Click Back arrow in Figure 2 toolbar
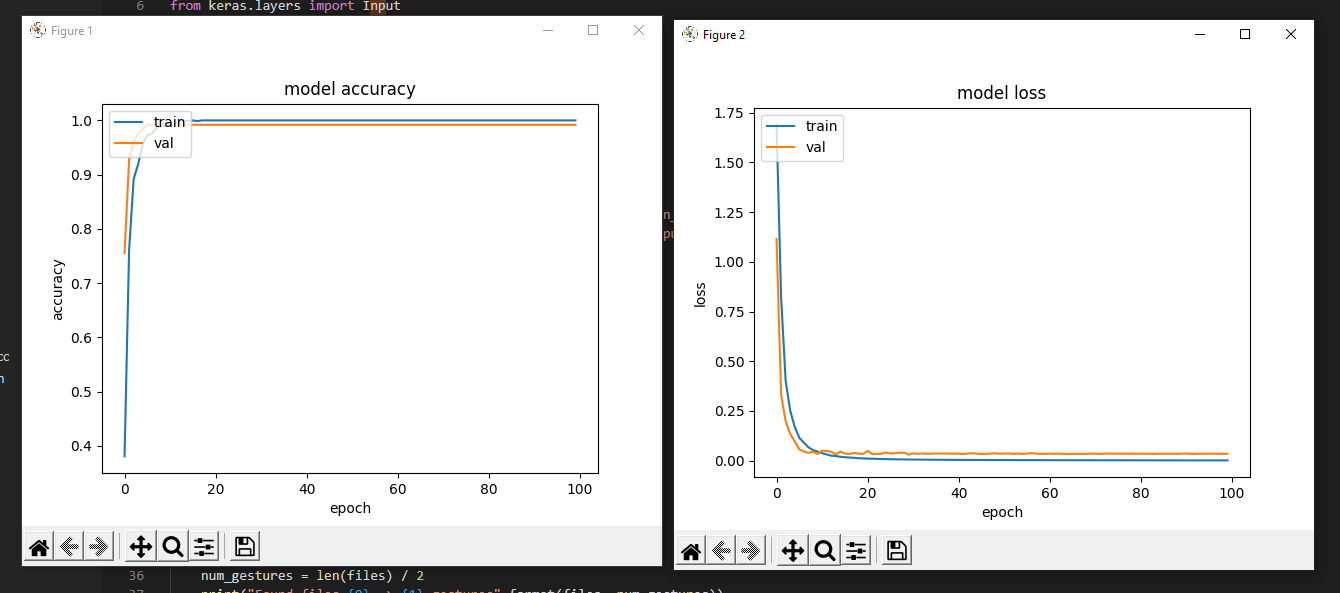 (x=721, y=551)
